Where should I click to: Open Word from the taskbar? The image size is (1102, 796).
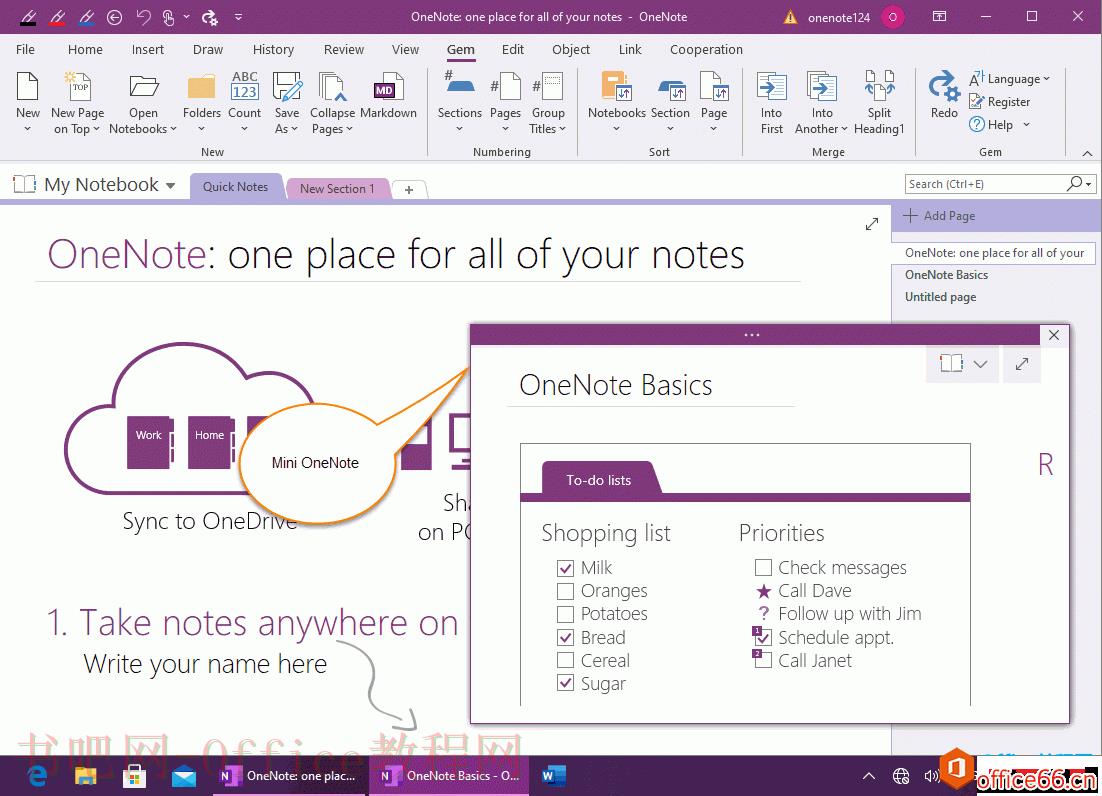click(552, 776)
